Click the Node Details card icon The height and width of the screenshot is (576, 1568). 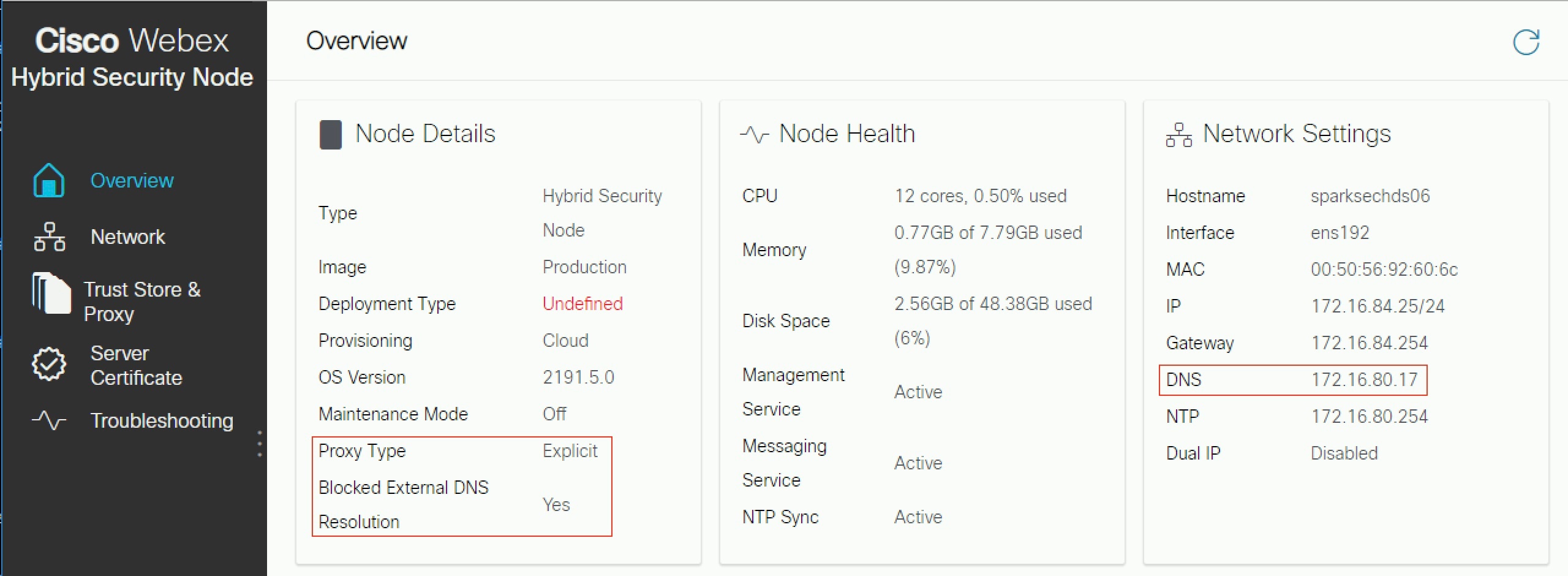tap(330, 135)
